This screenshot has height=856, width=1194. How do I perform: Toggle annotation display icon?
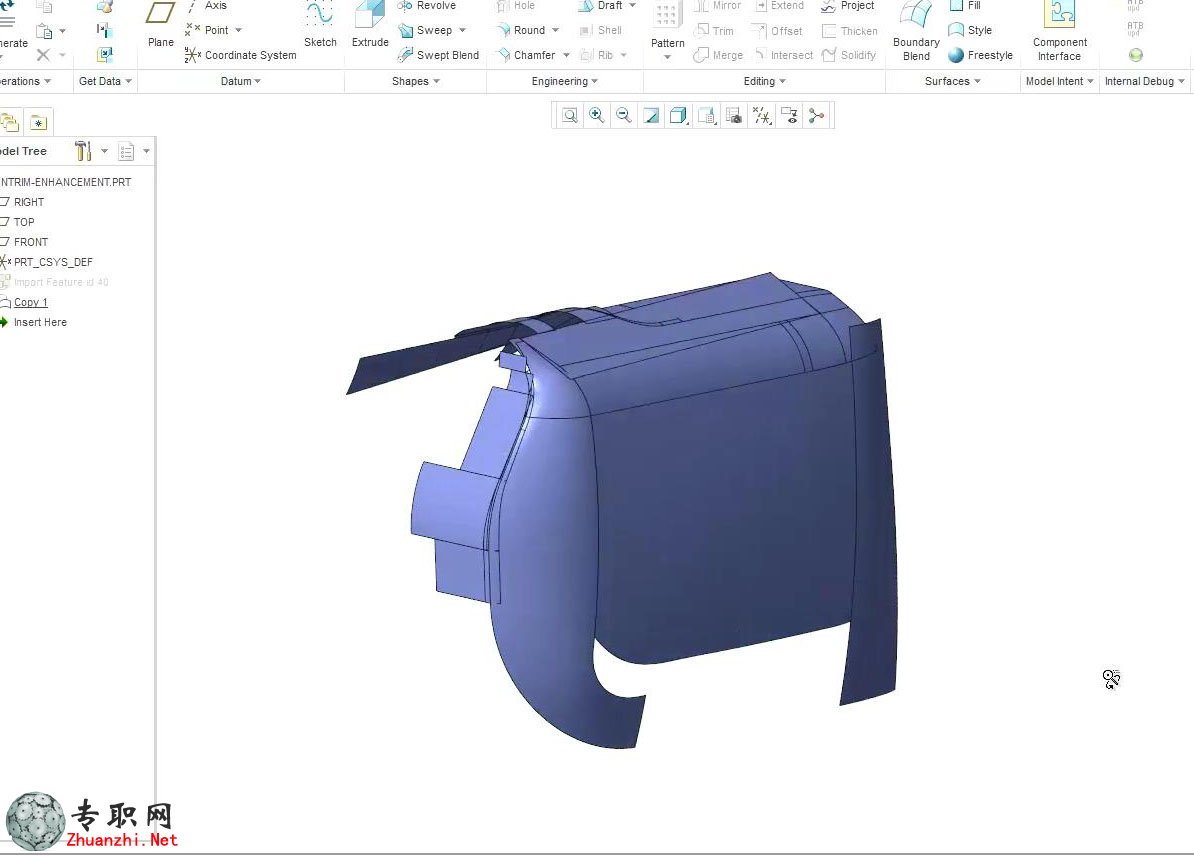tap(790, 116)
